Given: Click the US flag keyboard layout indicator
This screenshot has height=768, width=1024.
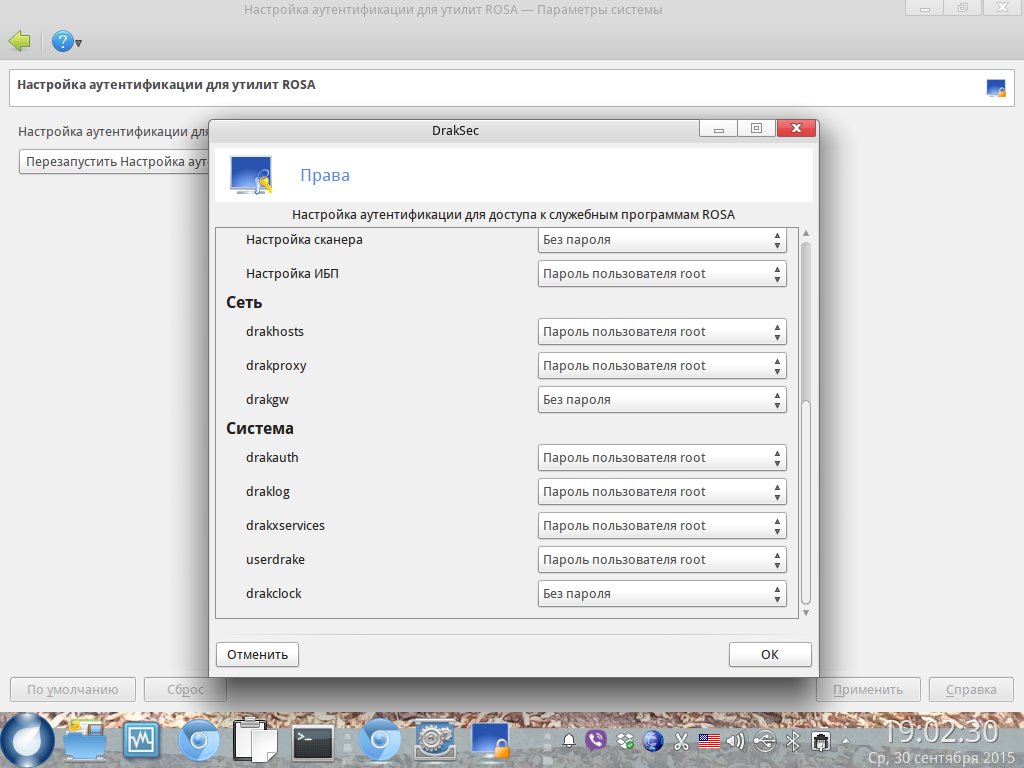Looking at the screenshot, I should point(709,741).
